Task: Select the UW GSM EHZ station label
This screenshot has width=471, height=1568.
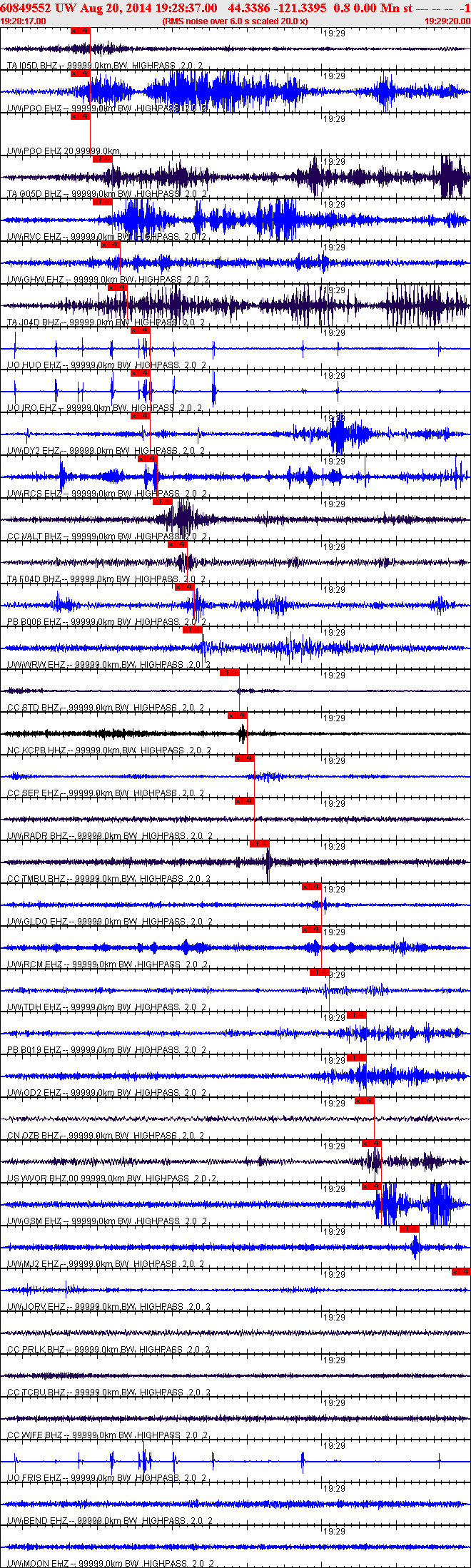Action: (107, 1221)
